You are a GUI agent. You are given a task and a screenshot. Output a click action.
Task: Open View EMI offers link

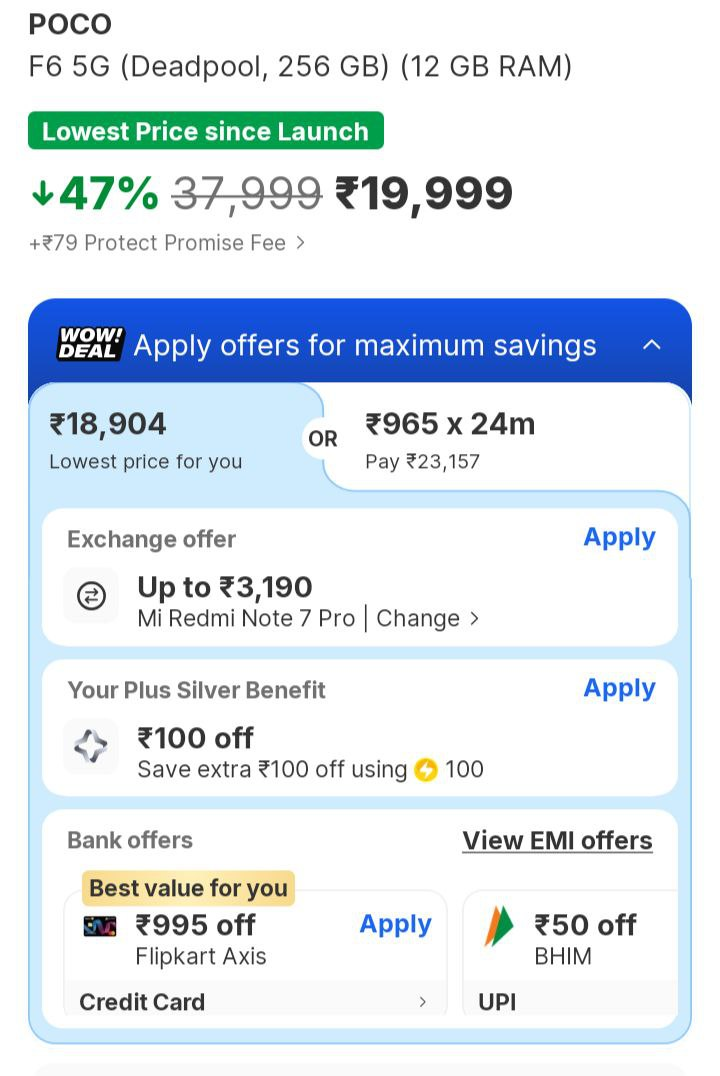click(557, 841)
